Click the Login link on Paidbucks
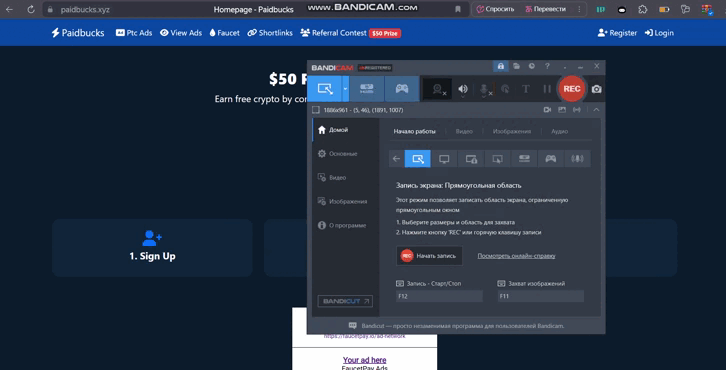This screenshot has height=370, width=726. (659, 33)
